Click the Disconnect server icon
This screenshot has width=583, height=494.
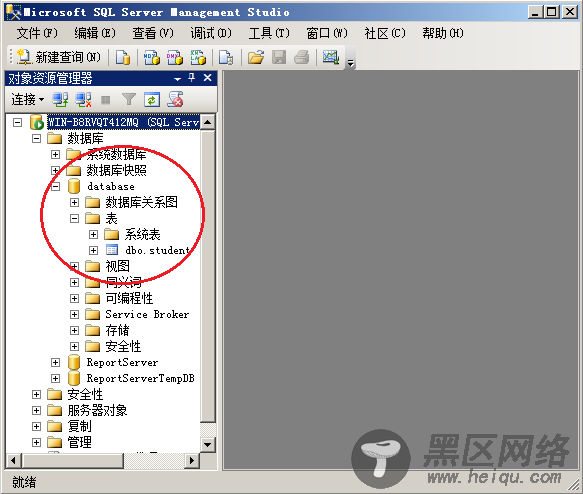(x=83, y=100)
